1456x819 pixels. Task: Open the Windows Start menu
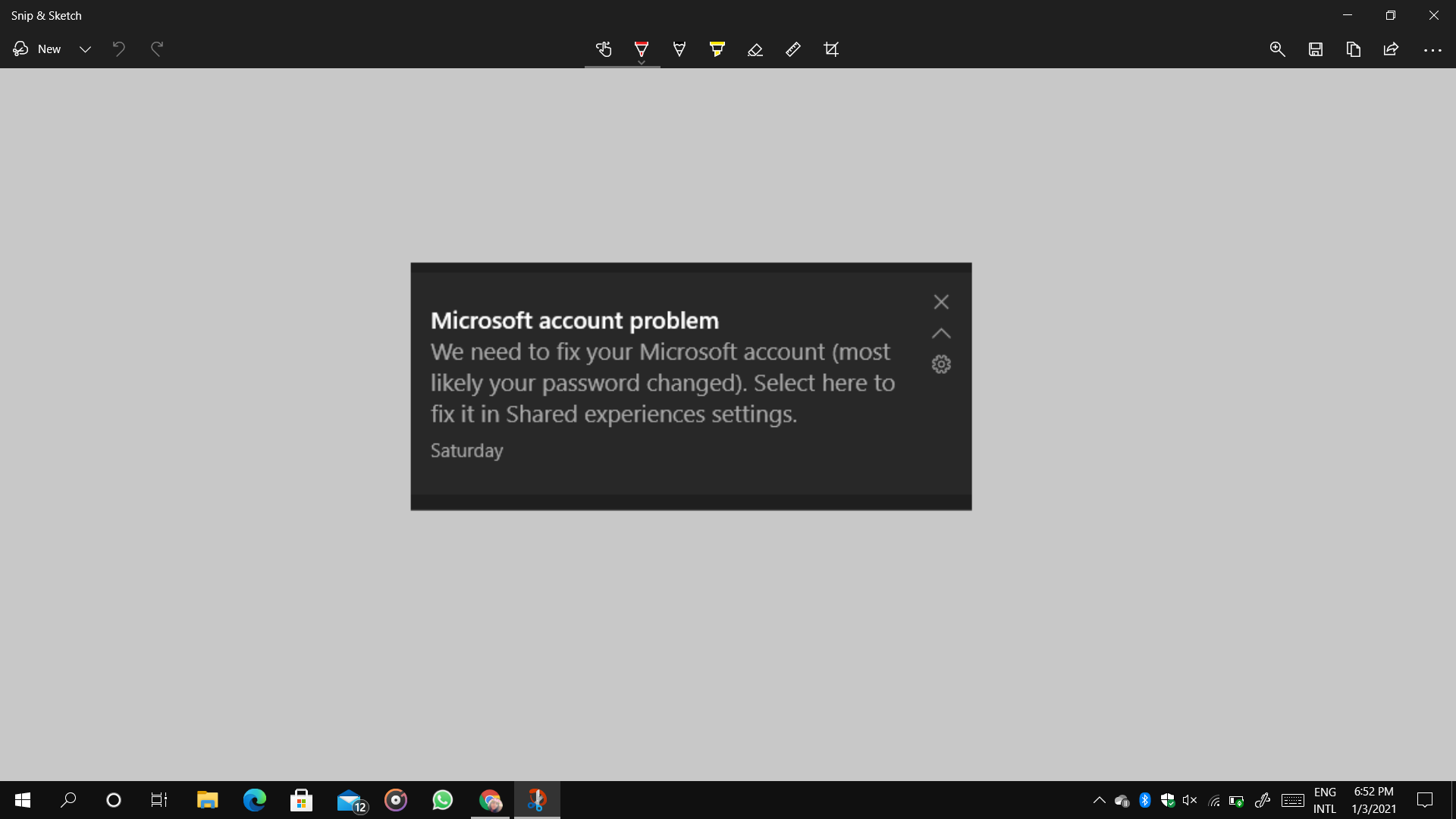[x=23, y=800]
